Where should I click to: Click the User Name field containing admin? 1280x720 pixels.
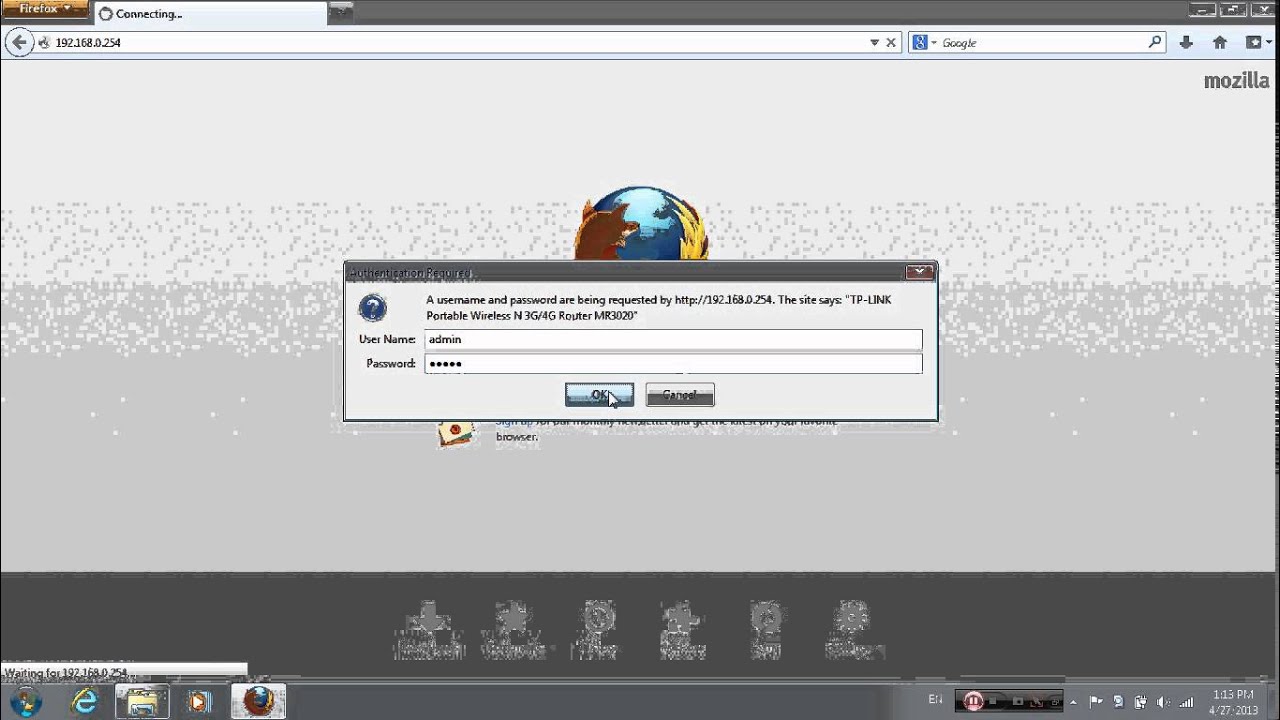pos(673,339)
